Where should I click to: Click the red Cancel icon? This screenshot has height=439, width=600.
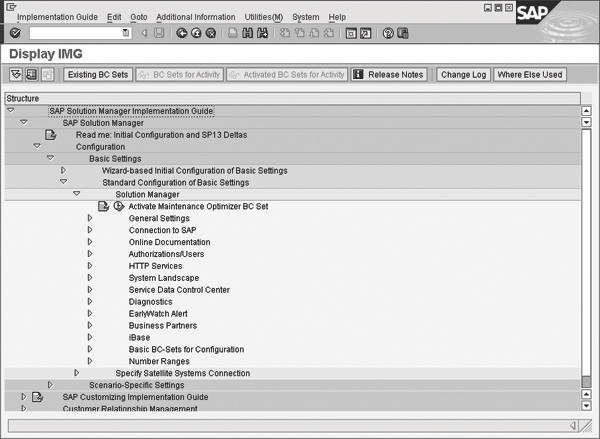[211, 33]
